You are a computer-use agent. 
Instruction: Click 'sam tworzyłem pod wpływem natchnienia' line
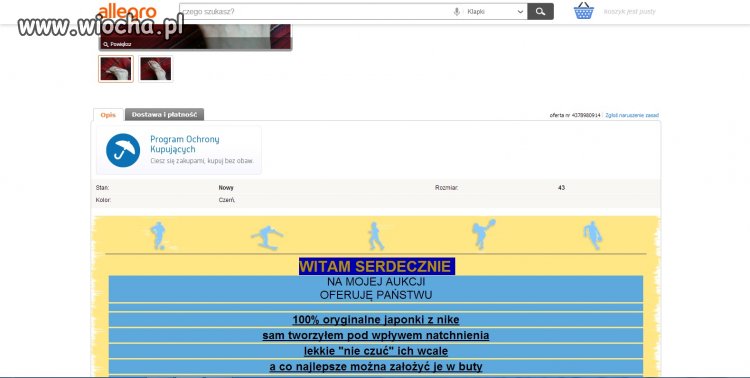click(375, 335)
